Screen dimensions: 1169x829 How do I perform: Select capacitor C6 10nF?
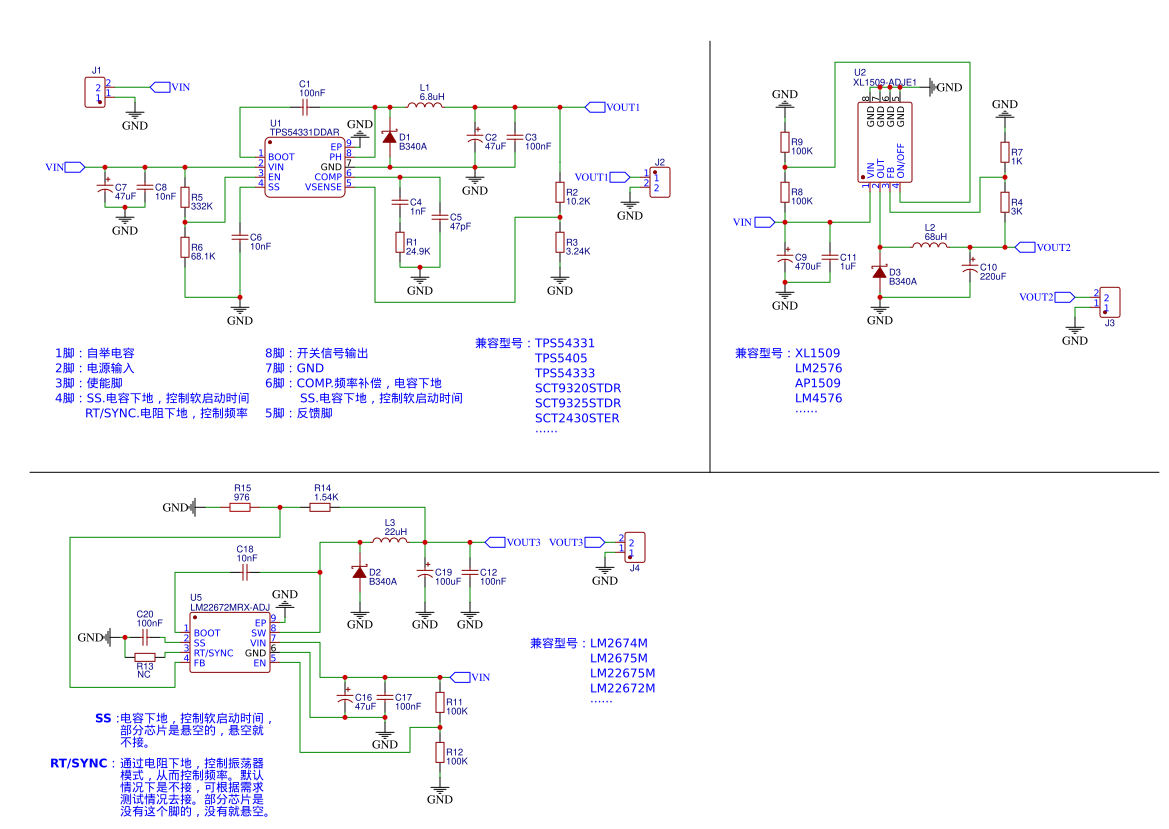240,237
